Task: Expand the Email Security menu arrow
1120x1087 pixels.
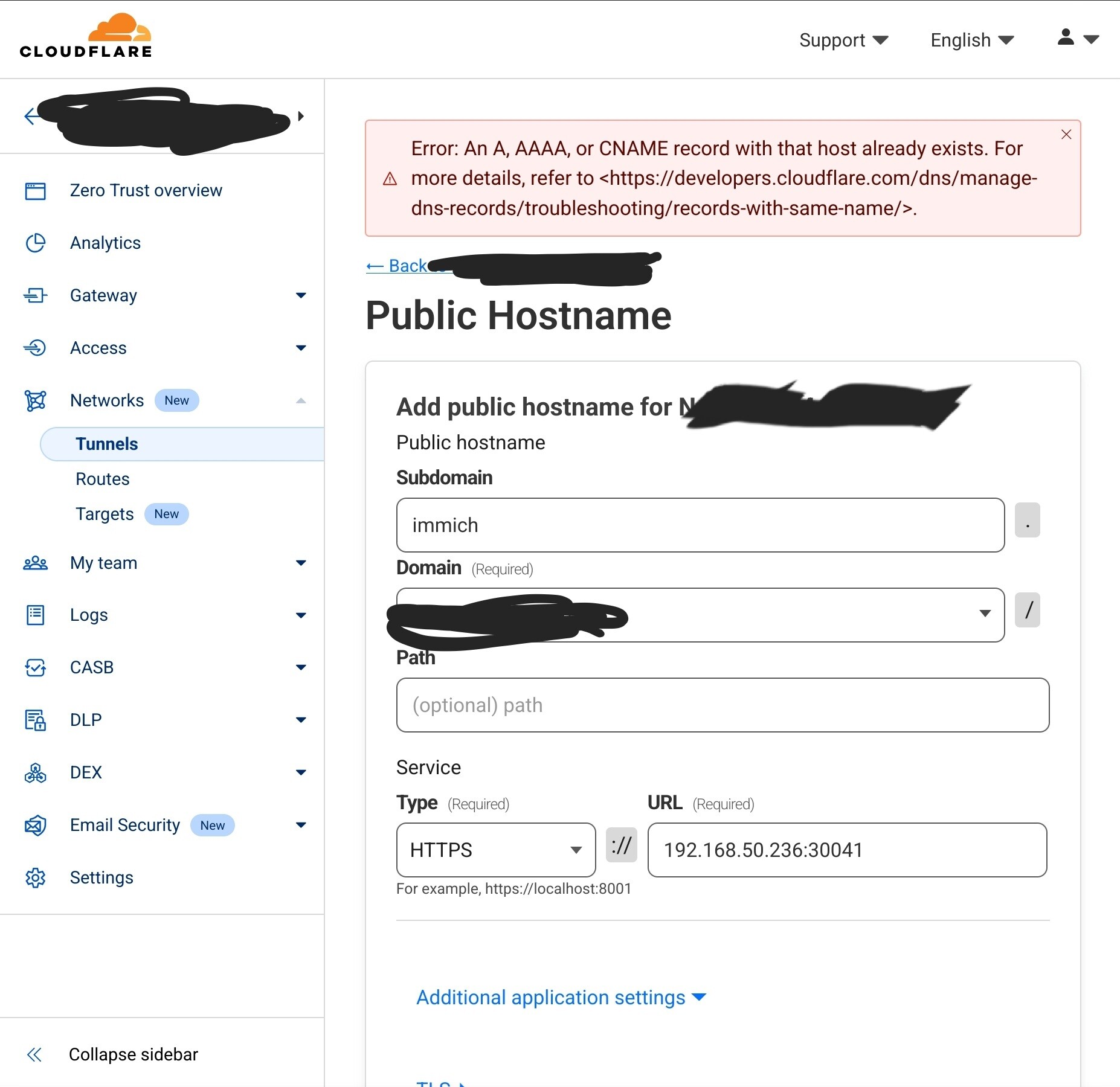Action: [301, 825]
